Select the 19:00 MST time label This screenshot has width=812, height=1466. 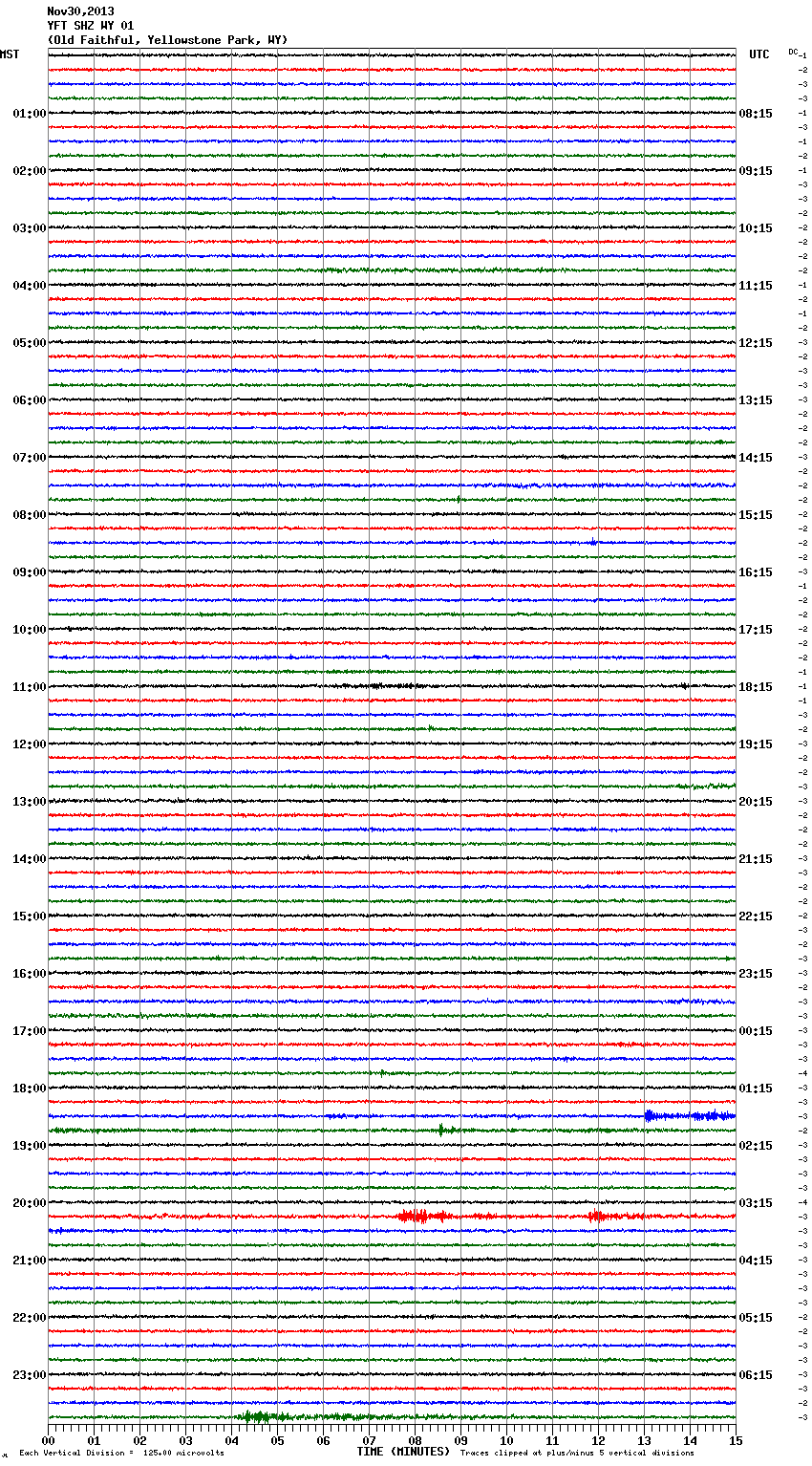30,1146
